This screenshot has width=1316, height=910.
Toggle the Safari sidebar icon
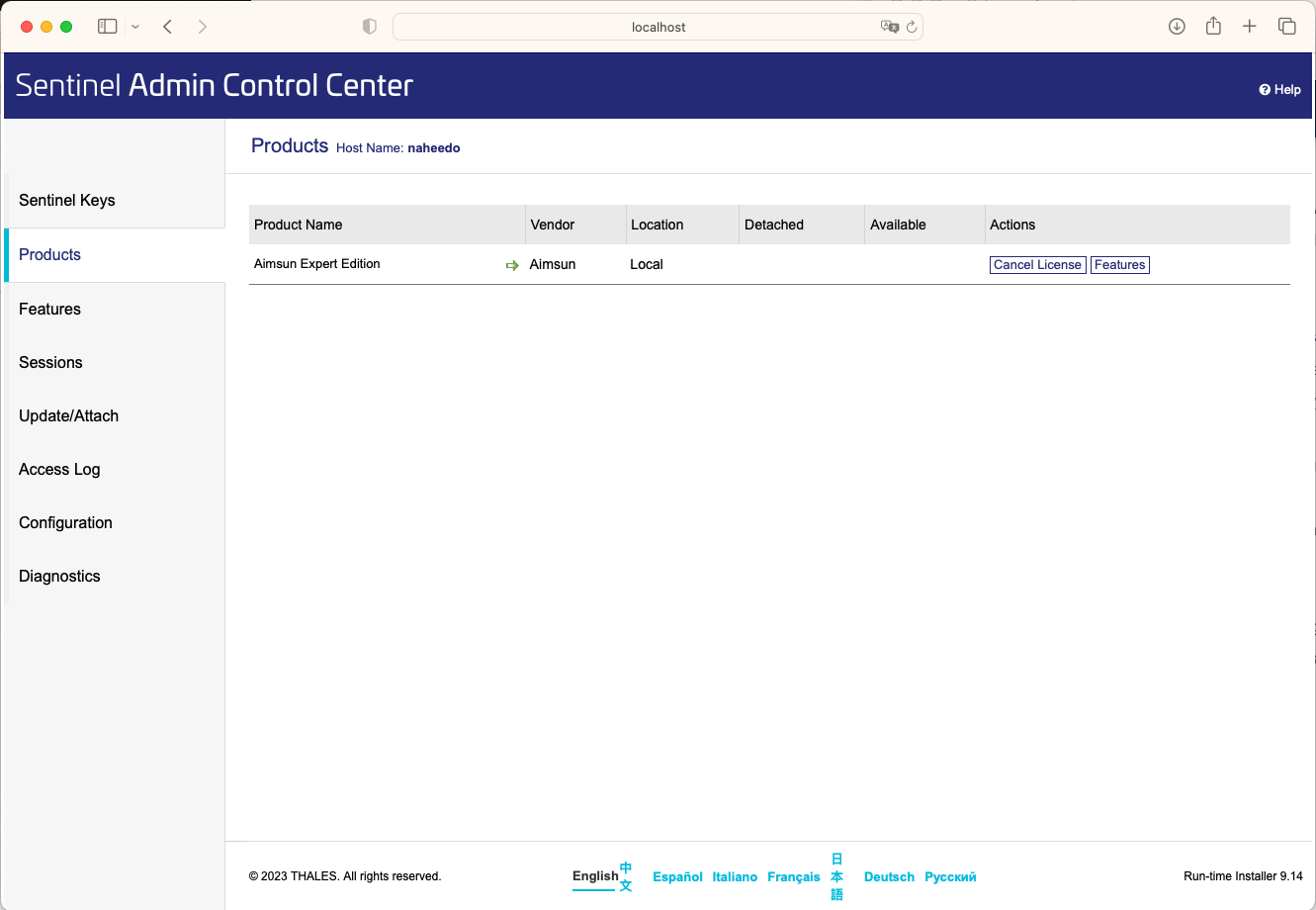point(108,27)
